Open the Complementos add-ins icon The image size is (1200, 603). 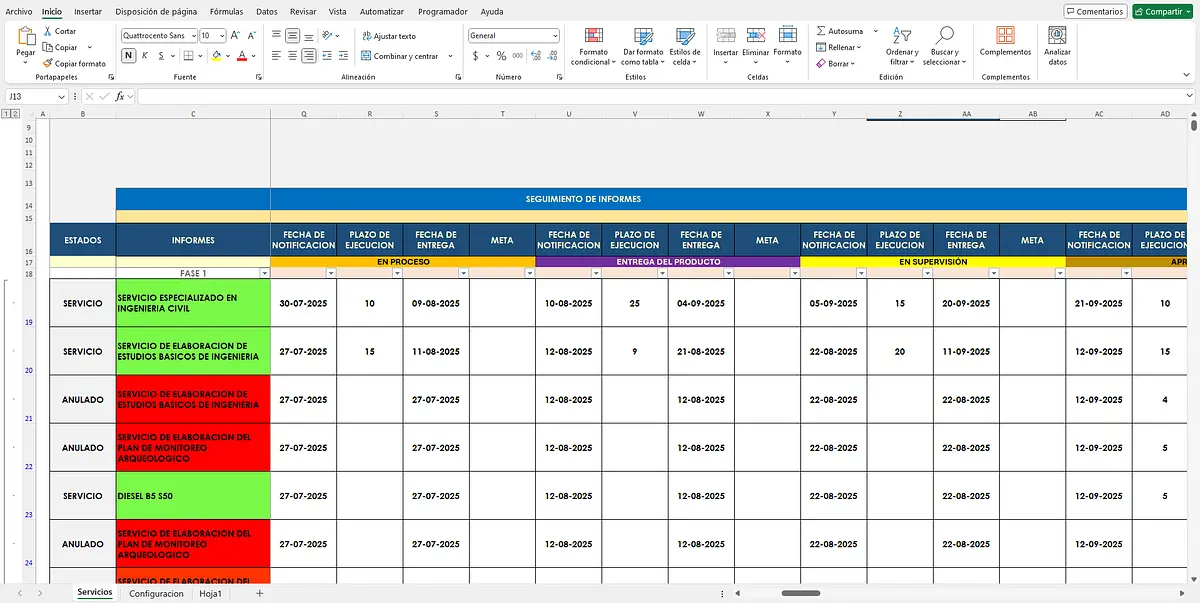(1005, 34)
